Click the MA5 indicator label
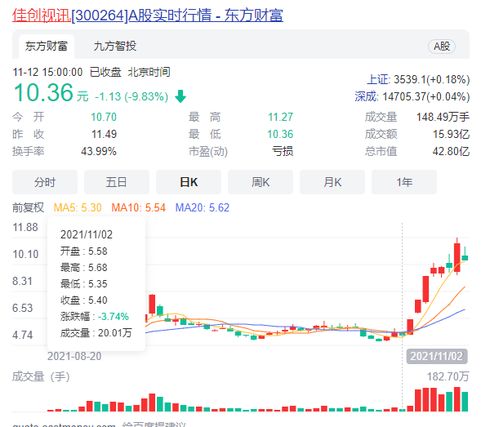This screenshot has width=499, height=427. click(77, 208)
